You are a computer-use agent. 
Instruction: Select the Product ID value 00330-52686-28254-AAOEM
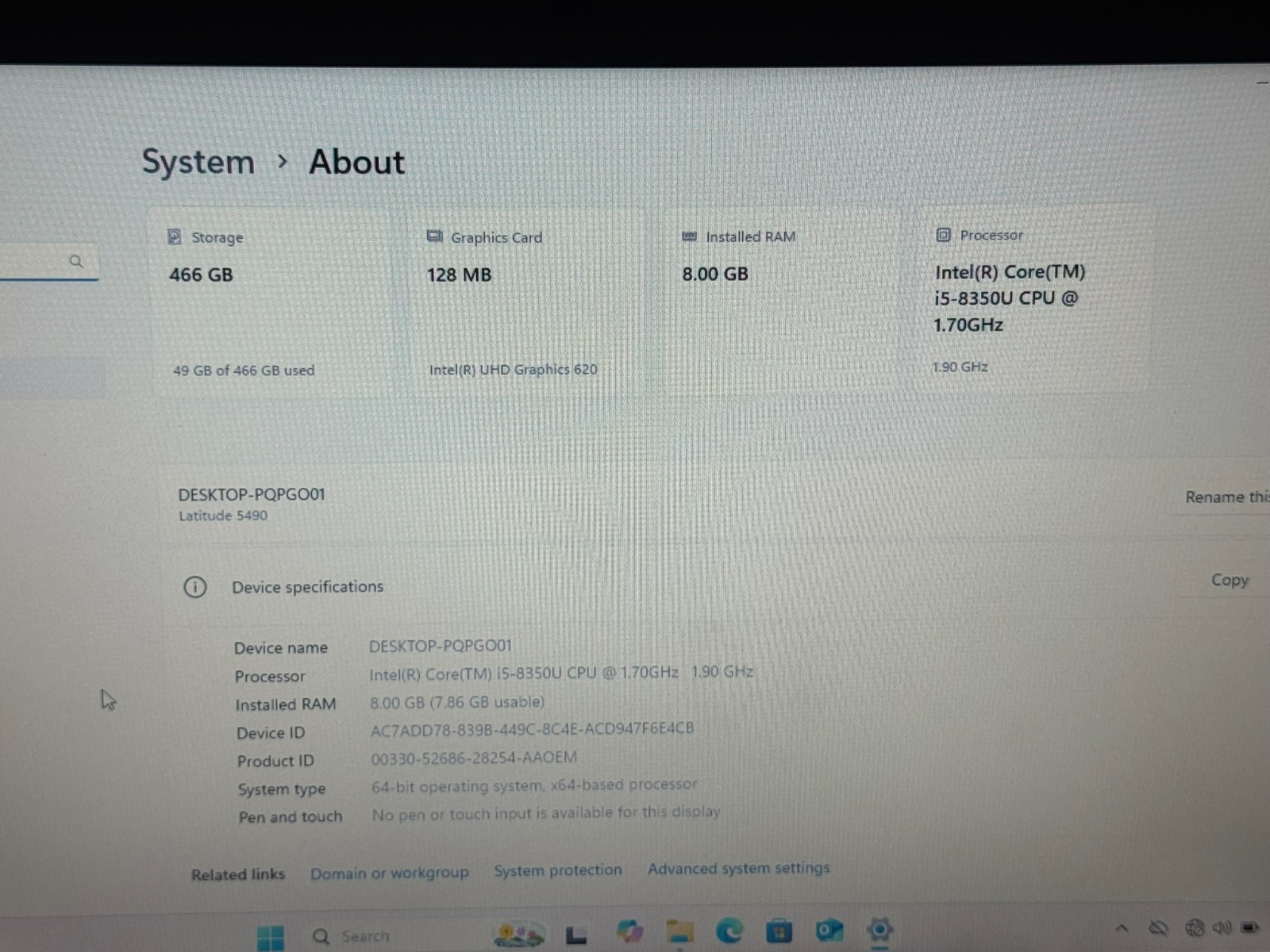[474, 758]
